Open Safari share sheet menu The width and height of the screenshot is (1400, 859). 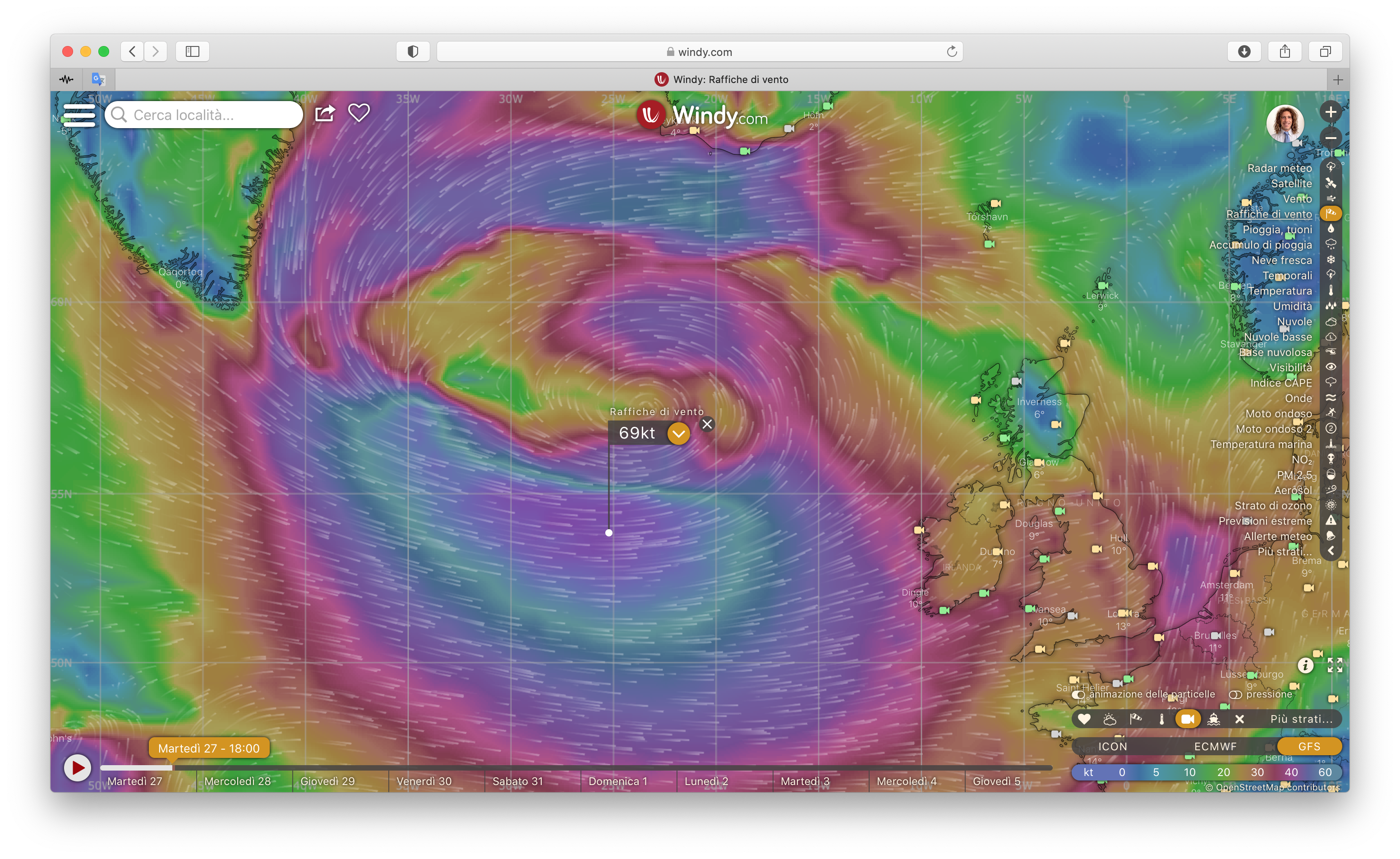click(1285, 52)
